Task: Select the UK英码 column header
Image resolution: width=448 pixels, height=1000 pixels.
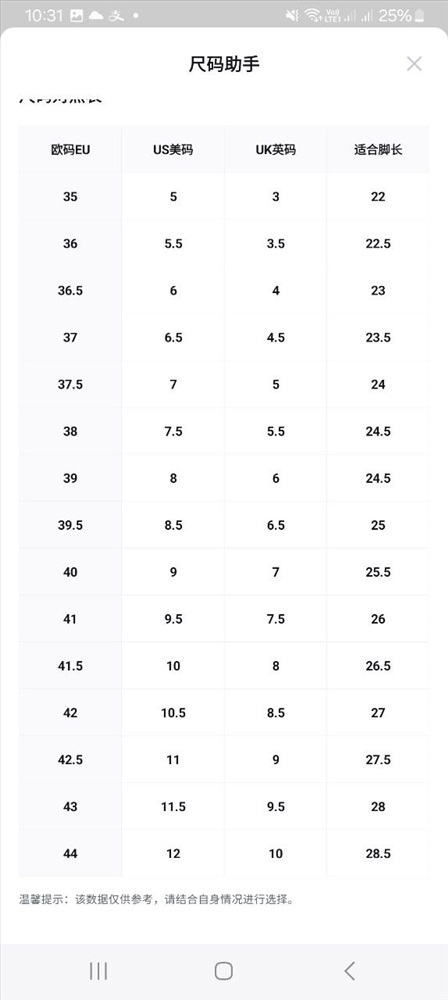Action: 276,150
